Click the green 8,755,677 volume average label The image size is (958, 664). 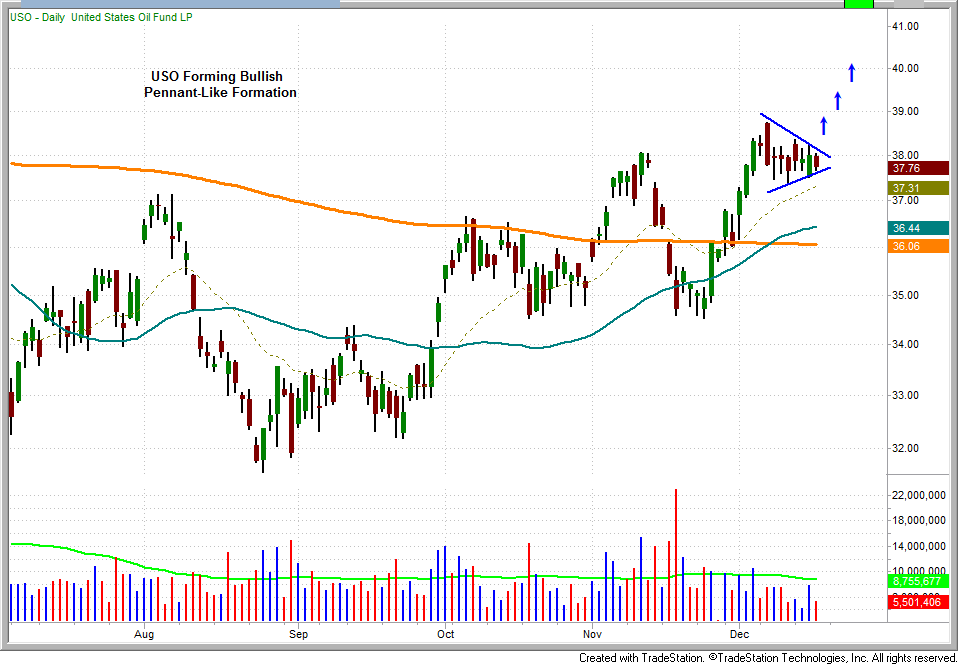click(x=920, y=582)
